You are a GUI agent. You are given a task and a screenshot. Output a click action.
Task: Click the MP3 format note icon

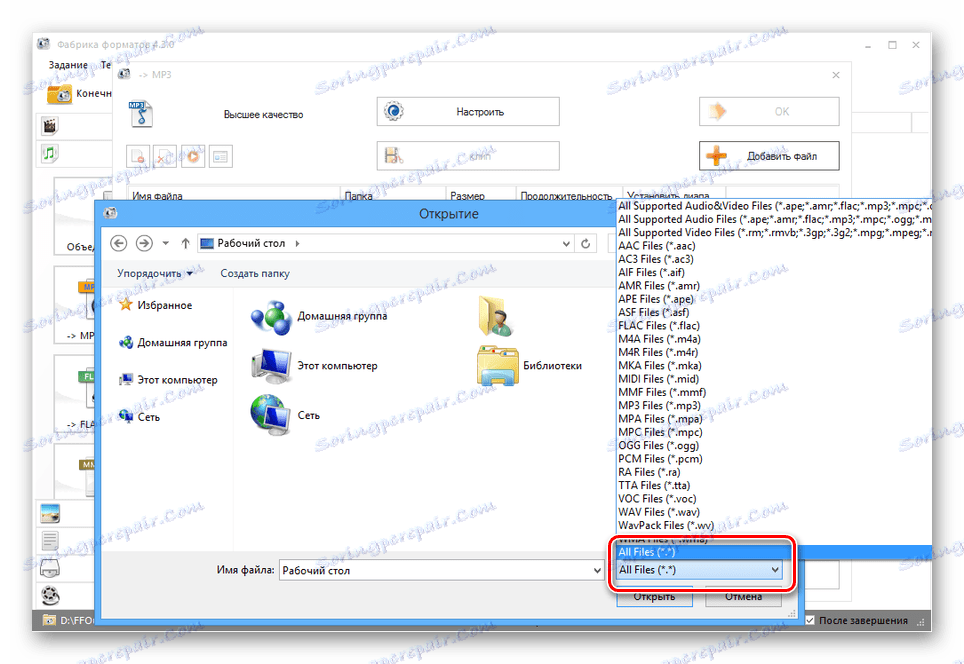click(x=141, y=114)
